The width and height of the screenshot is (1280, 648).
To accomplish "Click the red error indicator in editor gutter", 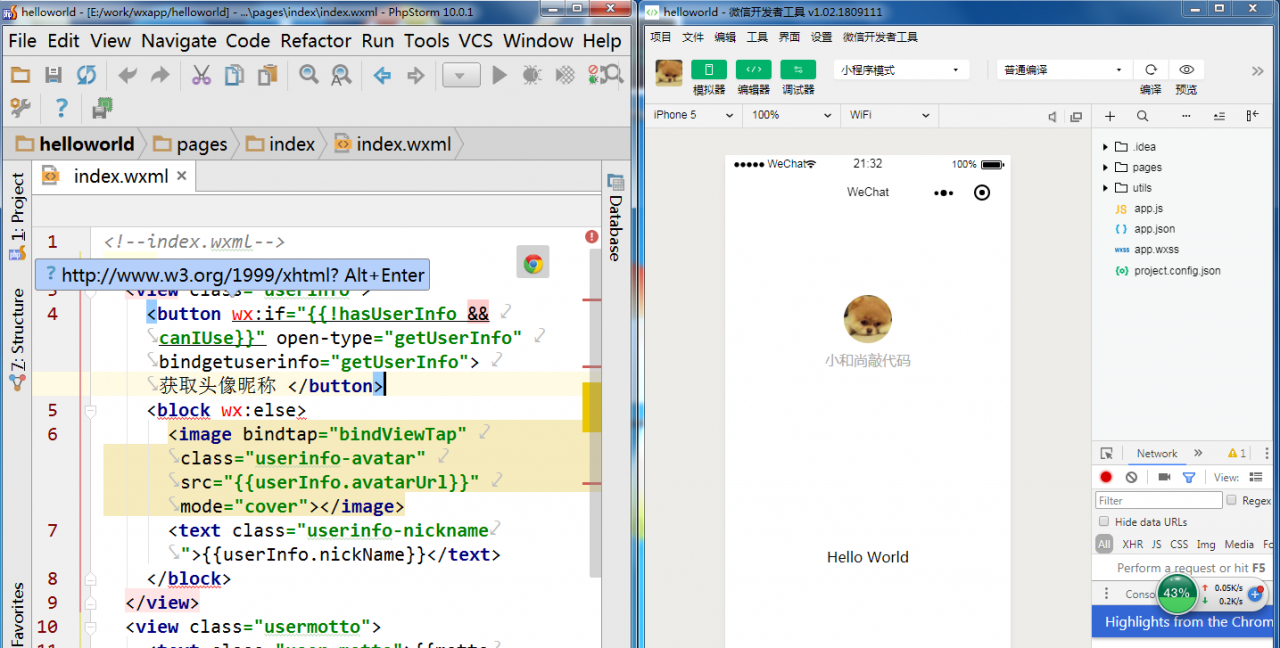I will [x=592, y=237].
